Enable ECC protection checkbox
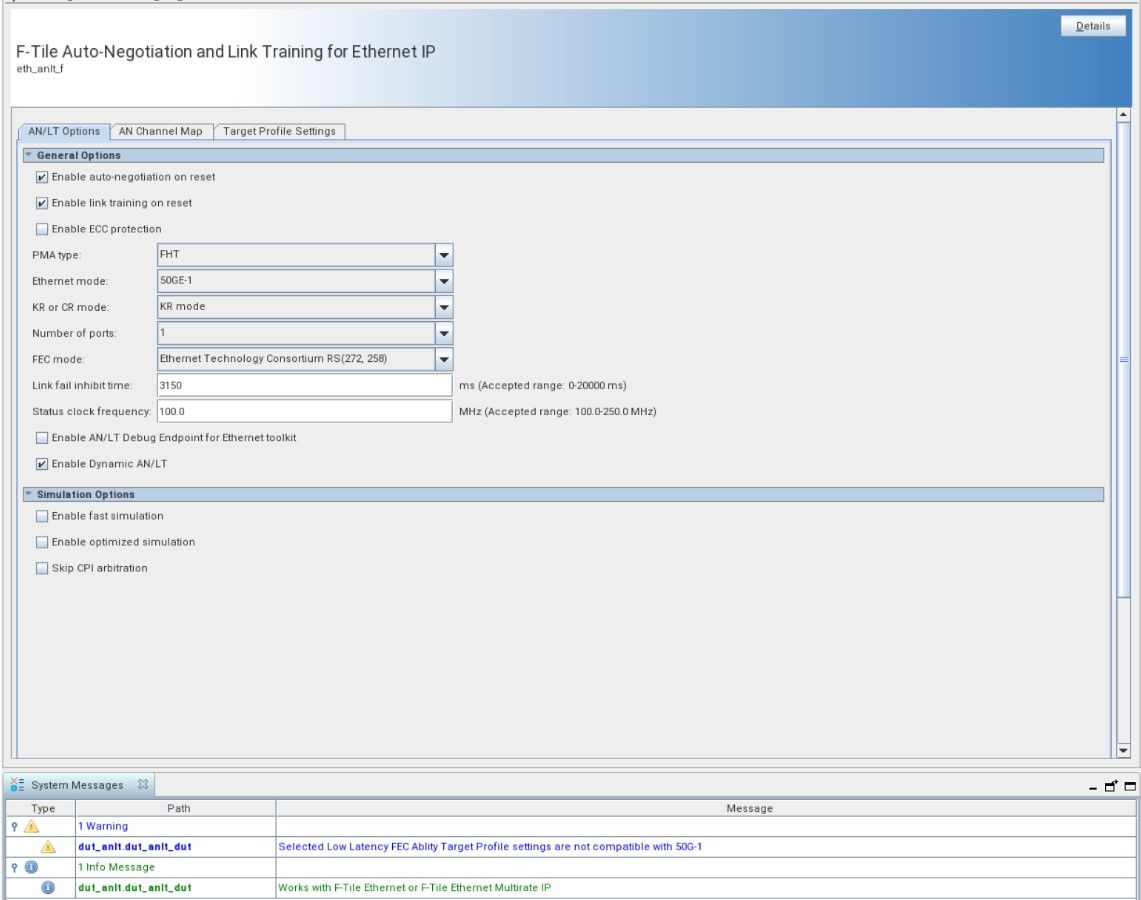 42,229
